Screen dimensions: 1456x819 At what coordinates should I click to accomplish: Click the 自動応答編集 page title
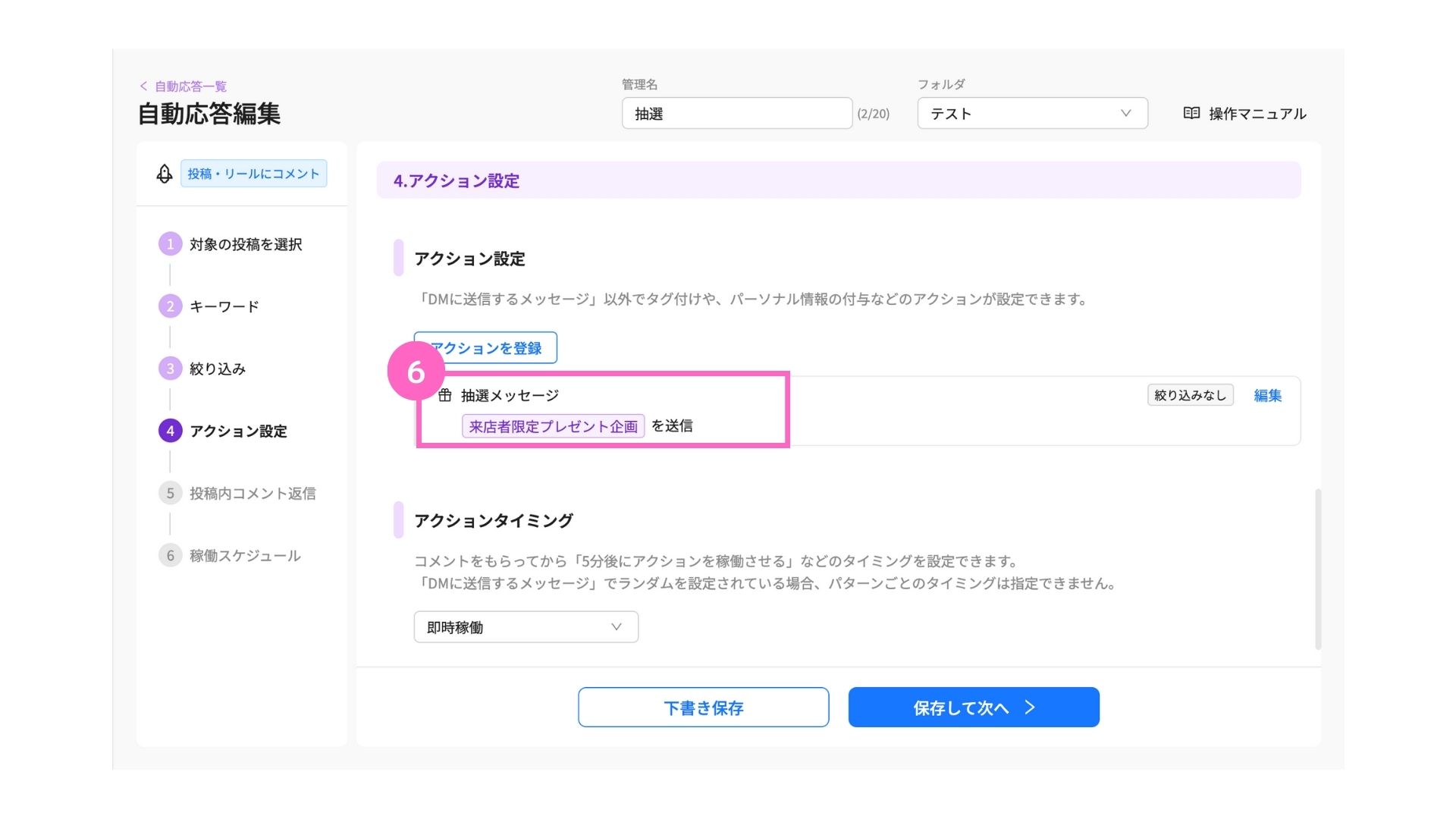click(x=209, y=114)
